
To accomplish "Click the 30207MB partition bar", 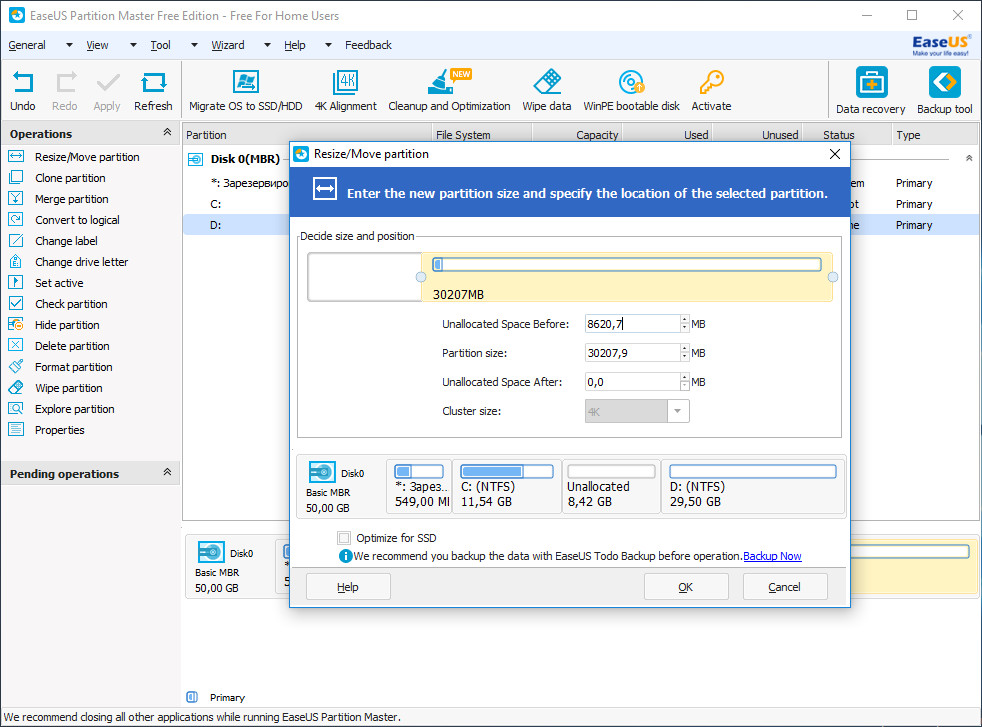I will click(627, 277).
